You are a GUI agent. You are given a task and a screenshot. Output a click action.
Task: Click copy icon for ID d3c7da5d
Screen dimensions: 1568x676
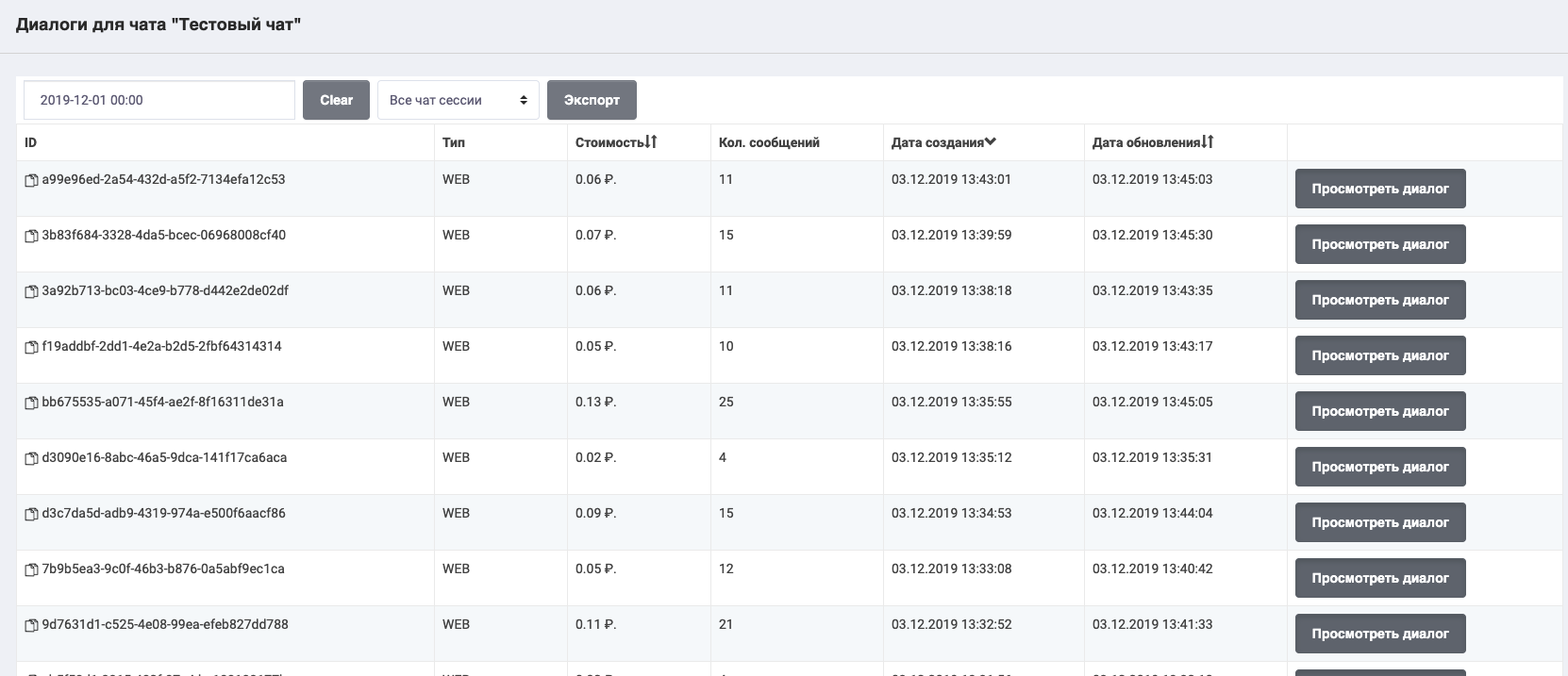tap(31, 514)
